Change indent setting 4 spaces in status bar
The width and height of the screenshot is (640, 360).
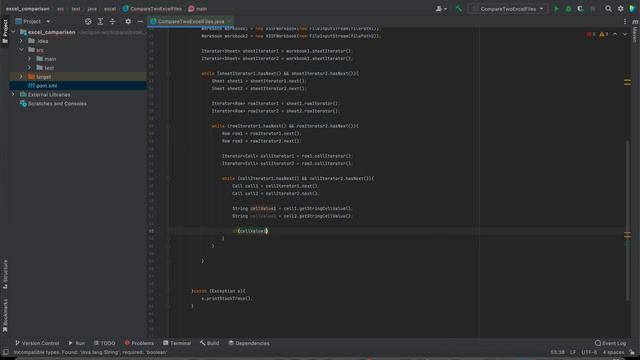tap(613, 352)
